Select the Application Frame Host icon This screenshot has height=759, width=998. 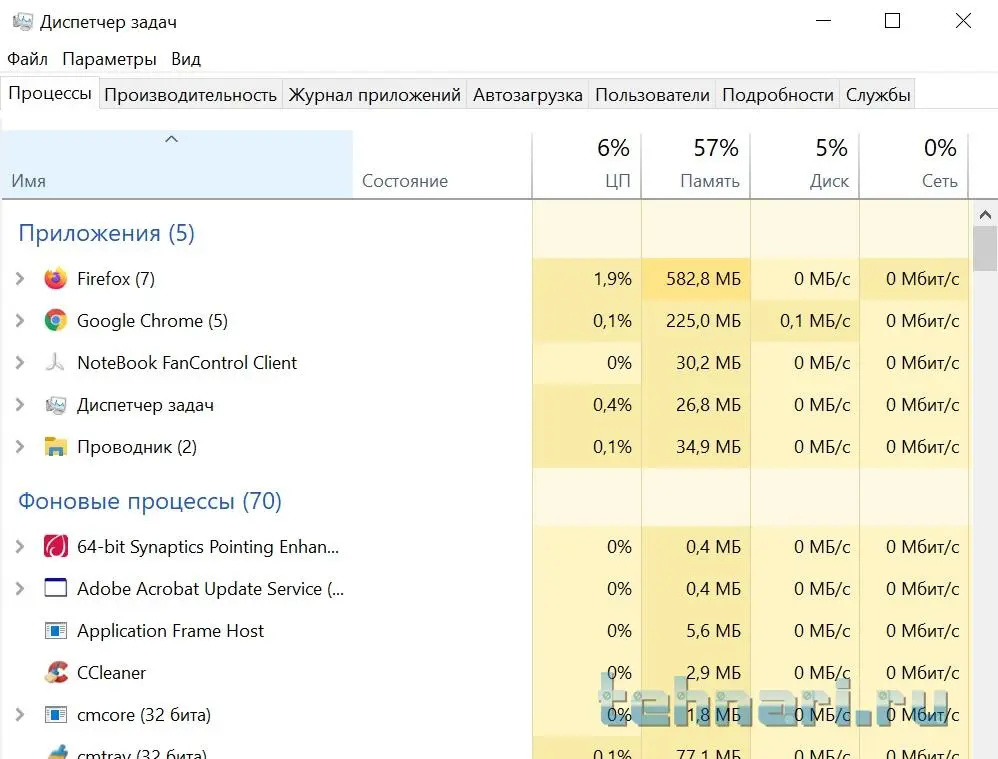click(x=56, y=631)
